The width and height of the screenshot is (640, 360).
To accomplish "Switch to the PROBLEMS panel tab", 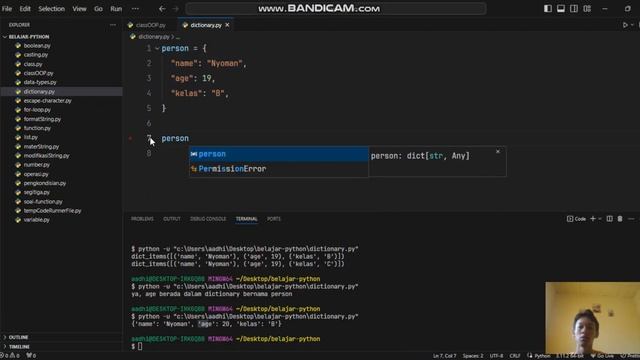I will tap(142, 219).
